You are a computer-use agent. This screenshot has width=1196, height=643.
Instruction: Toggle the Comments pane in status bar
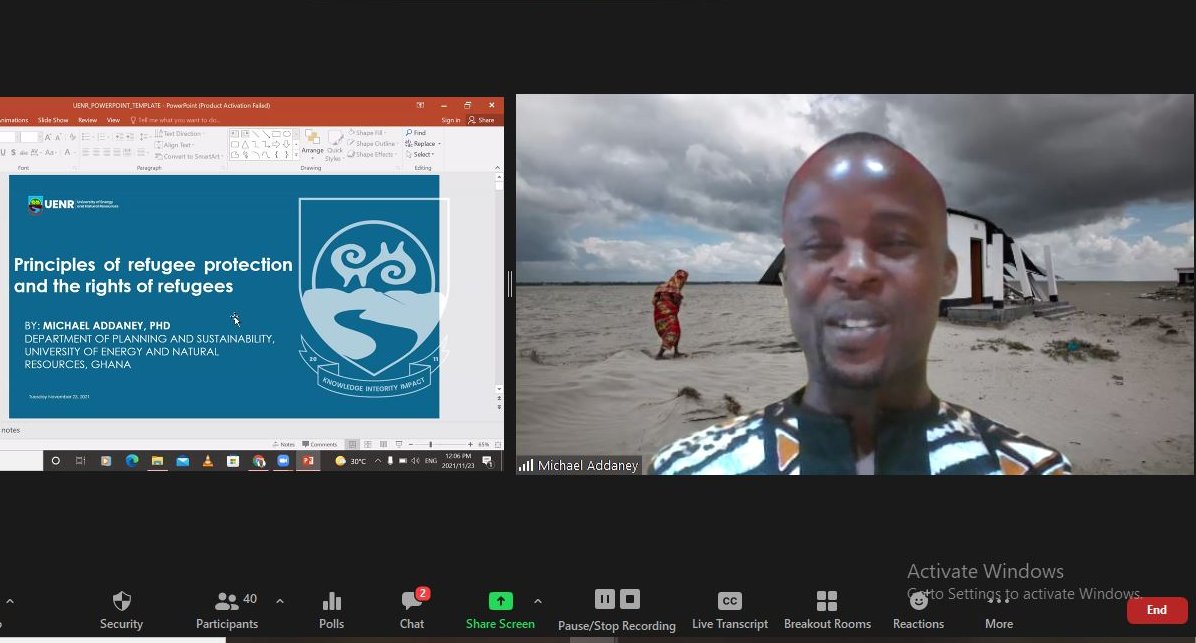[x=320, y=444]
